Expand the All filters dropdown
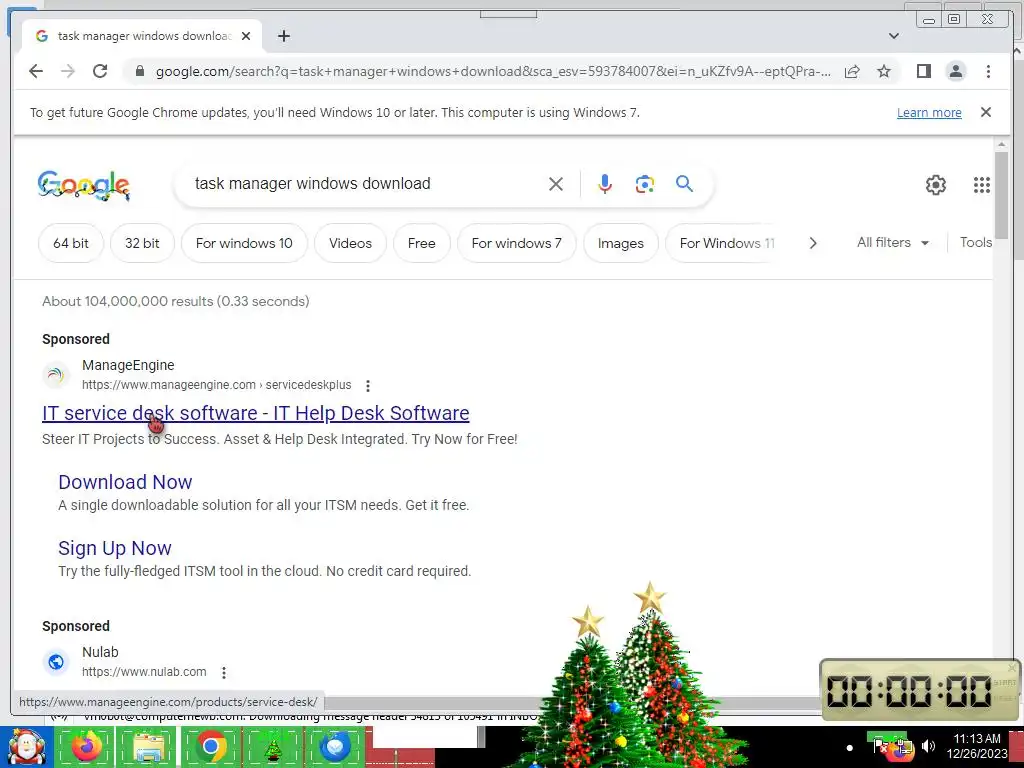The width and height of the screenshot is (1024, 768). point(893,242)
